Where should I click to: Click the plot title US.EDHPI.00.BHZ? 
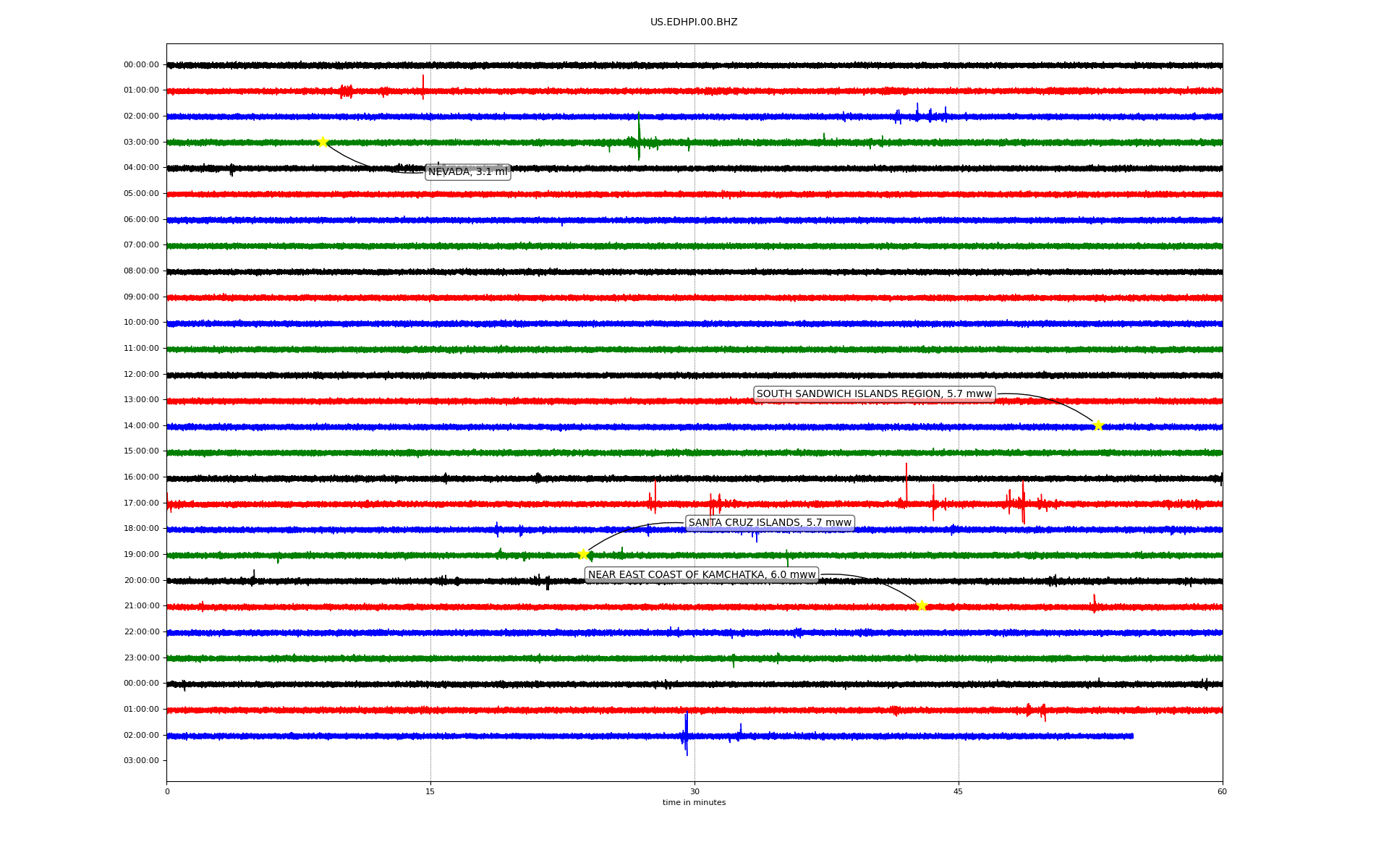(694, 22)
